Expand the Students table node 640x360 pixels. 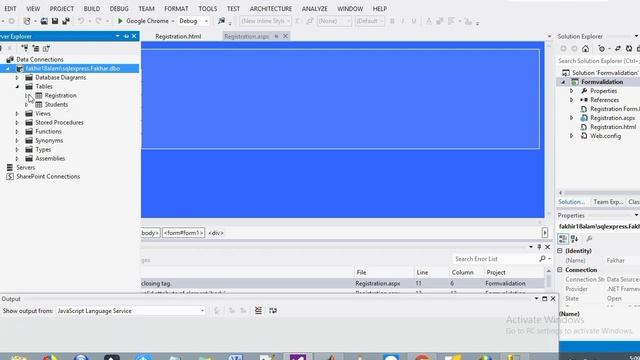click(x=27, y=104)
